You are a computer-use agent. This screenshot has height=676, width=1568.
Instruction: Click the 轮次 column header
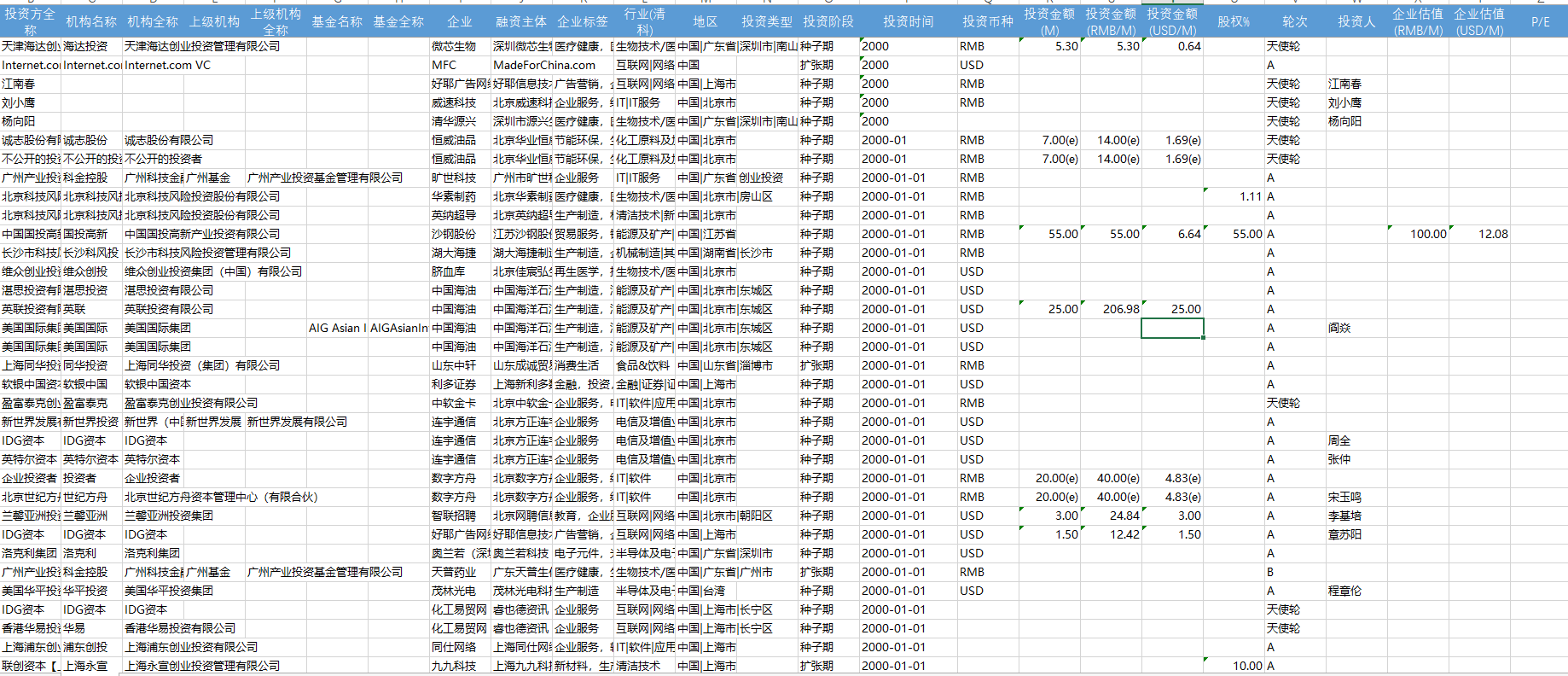tap(1295, 21)
